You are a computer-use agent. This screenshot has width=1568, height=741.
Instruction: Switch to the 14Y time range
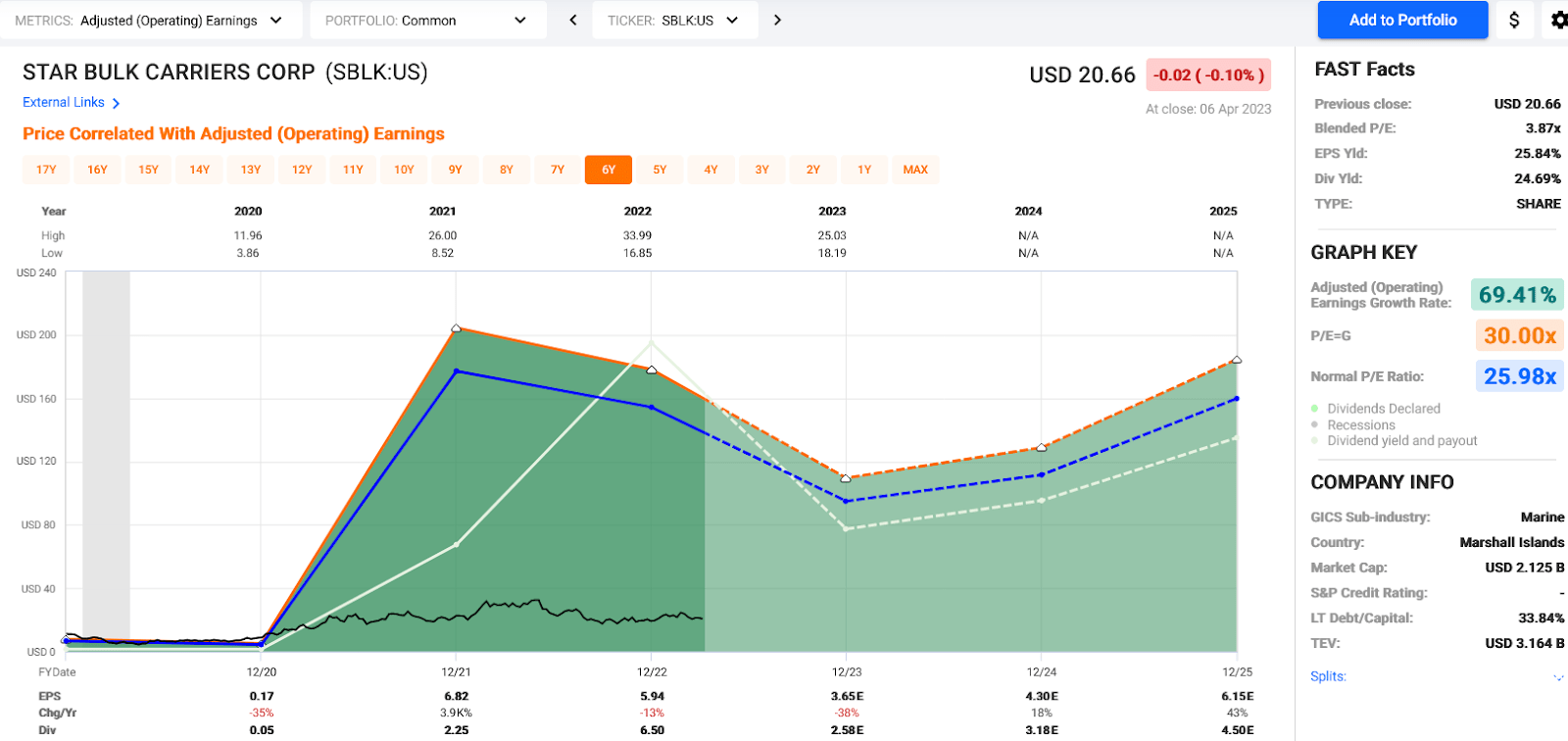click(x=200, y=170)
